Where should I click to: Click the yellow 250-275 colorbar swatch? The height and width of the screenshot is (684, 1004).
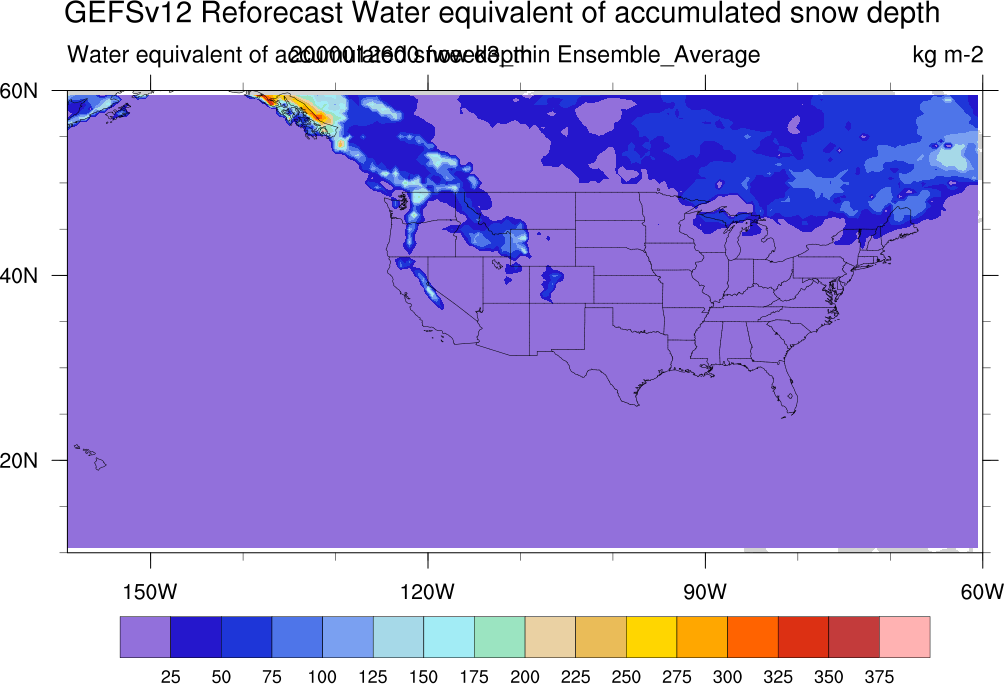pos(652,637)
